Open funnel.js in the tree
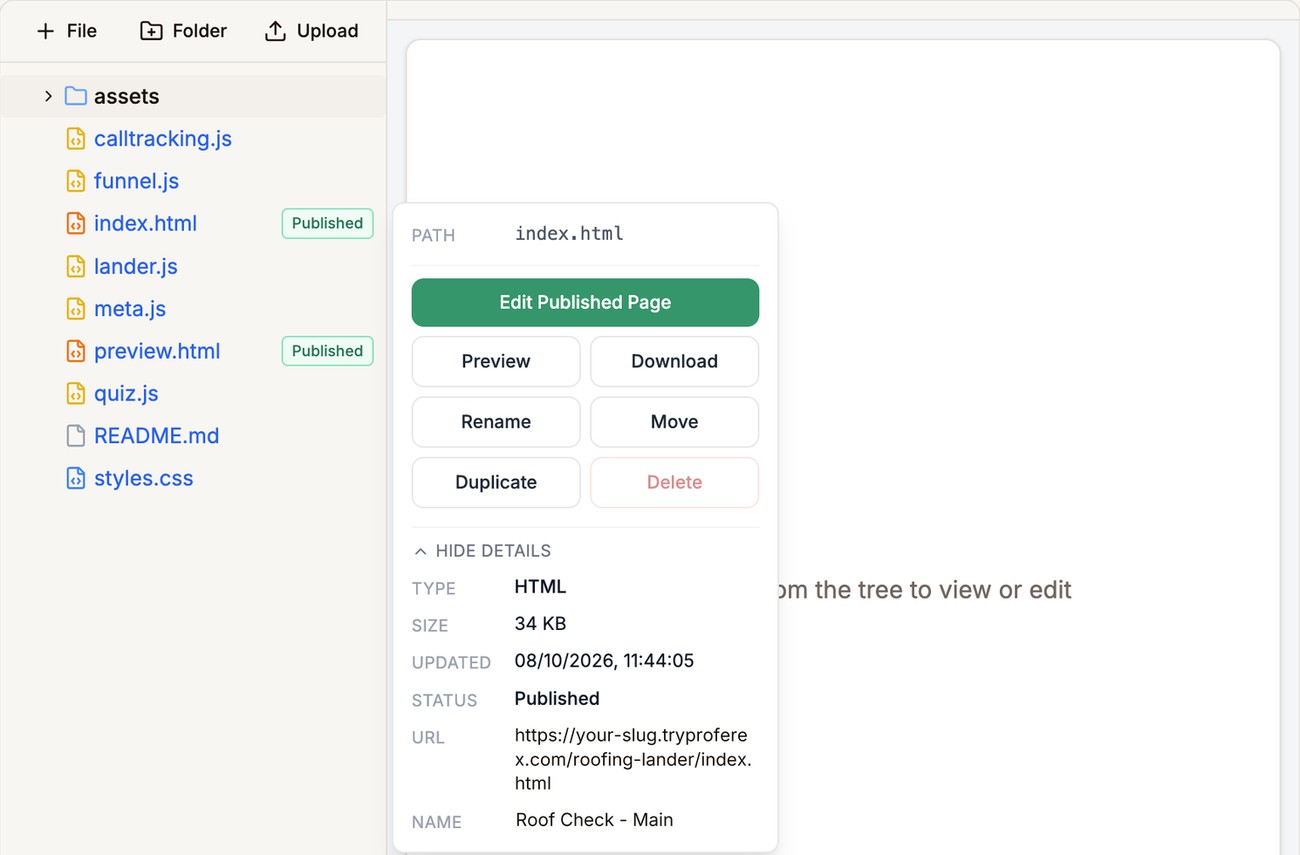This screenshot has width=1300, height=855. (x=136, y=181)
